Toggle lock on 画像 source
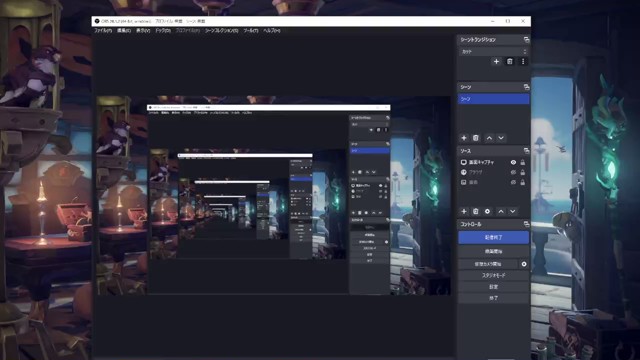 (x=522, y=182)
